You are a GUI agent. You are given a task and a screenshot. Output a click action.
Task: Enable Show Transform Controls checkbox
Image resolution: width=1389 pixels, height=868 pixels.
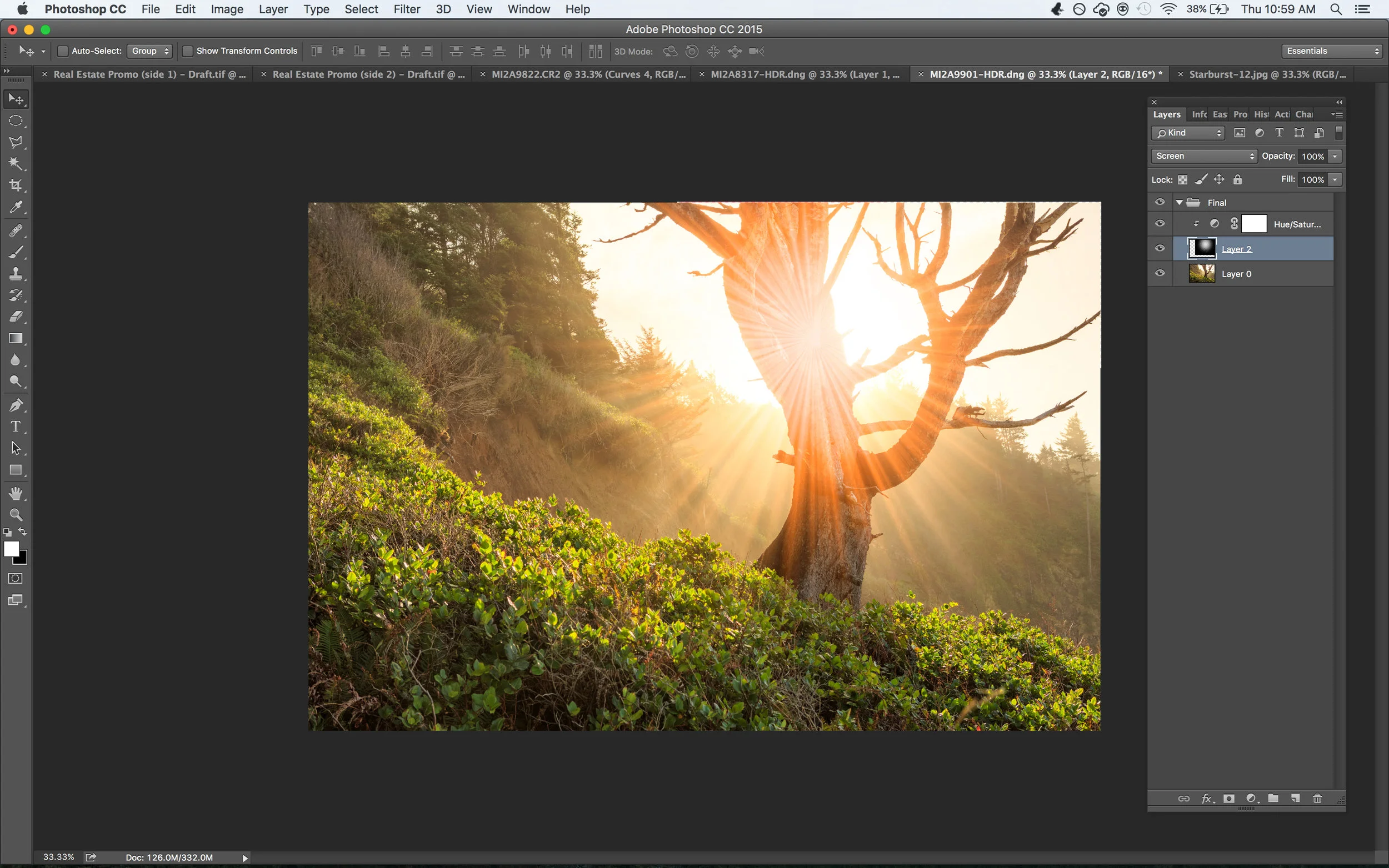click(x=188, y=51)
